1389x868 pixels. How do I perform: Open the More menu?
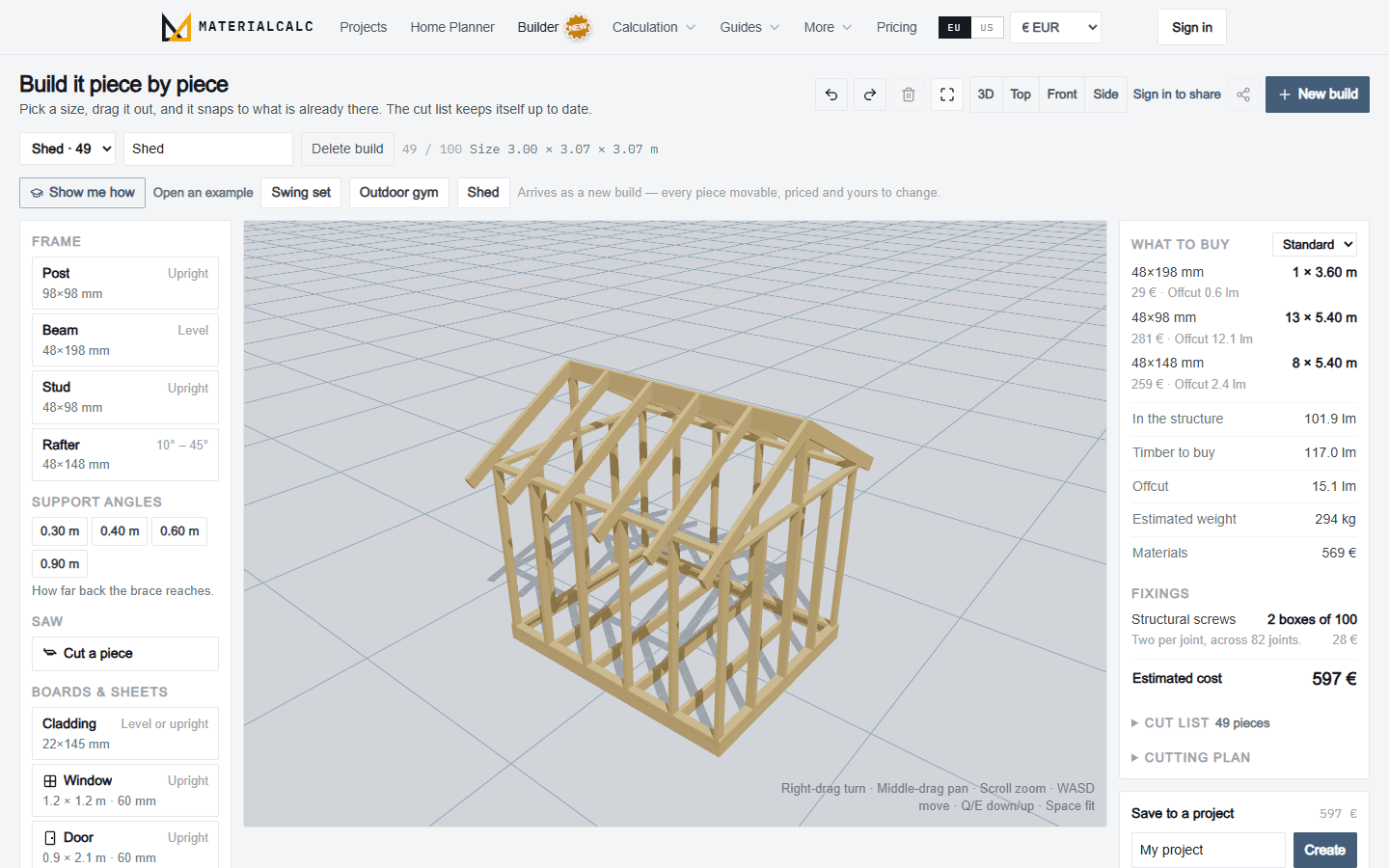point(828,27)
